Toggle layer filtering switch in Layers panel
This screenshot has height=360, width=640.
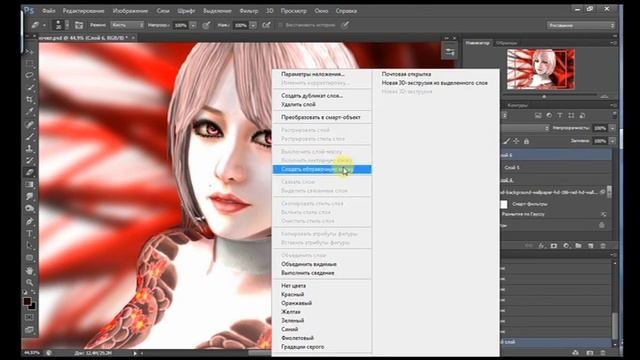pyautogui.click(x=614, y=116)
